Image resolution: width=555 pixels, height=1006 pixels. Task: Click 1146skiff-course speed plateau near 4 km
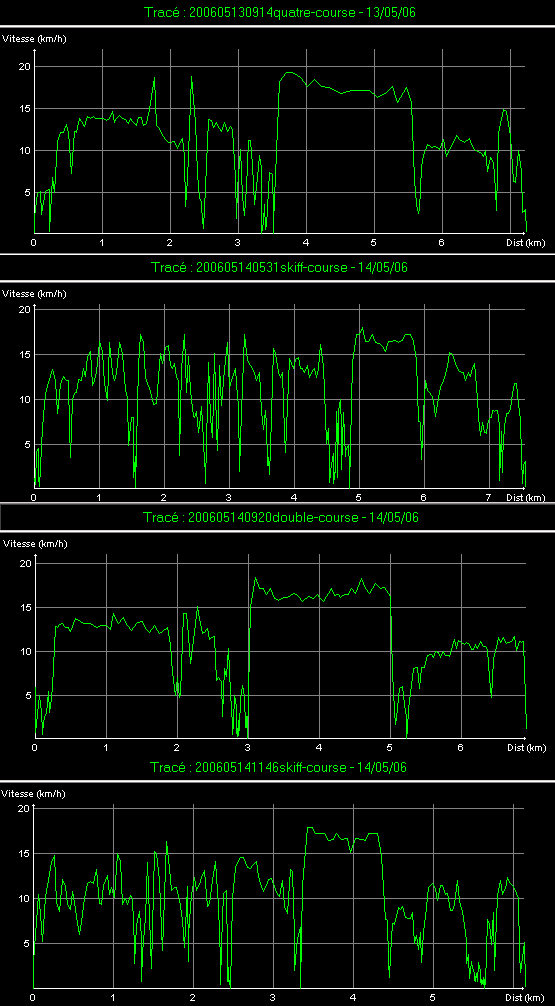[343, 835]
